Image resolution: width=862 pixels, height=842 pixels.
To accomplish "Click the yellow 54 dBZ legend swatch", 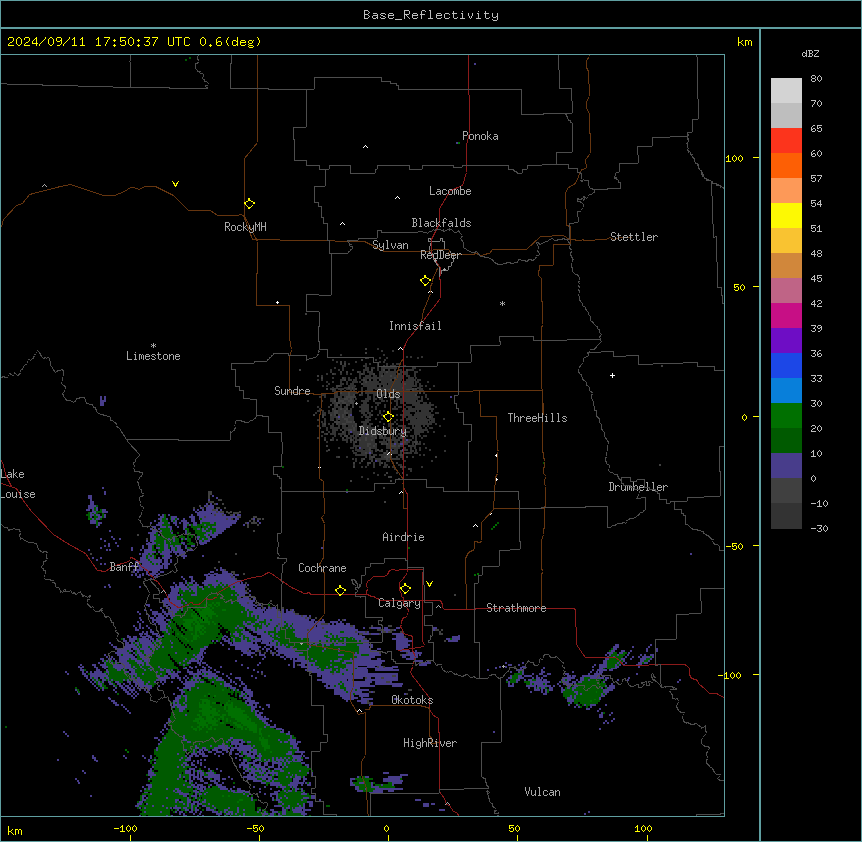I will tap(786, 215).
